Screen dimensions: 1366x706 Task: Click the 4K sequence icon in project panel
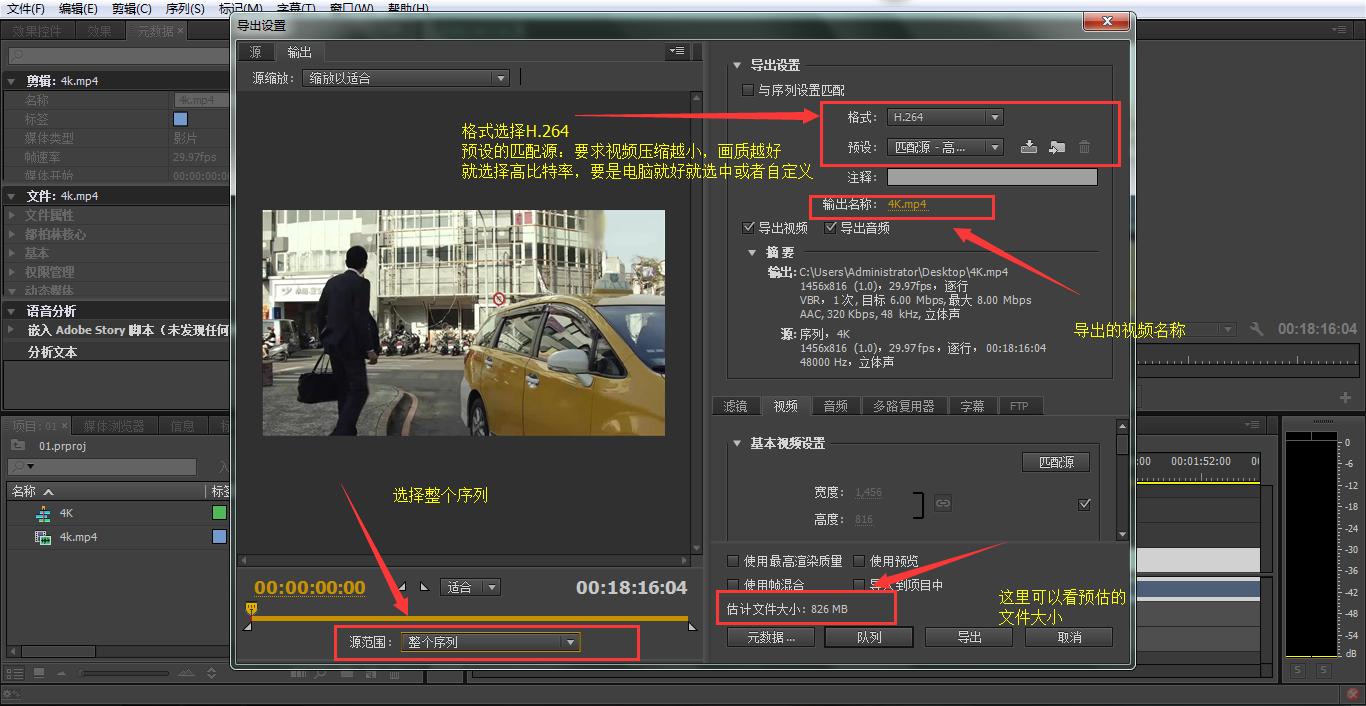coord(42,514)
